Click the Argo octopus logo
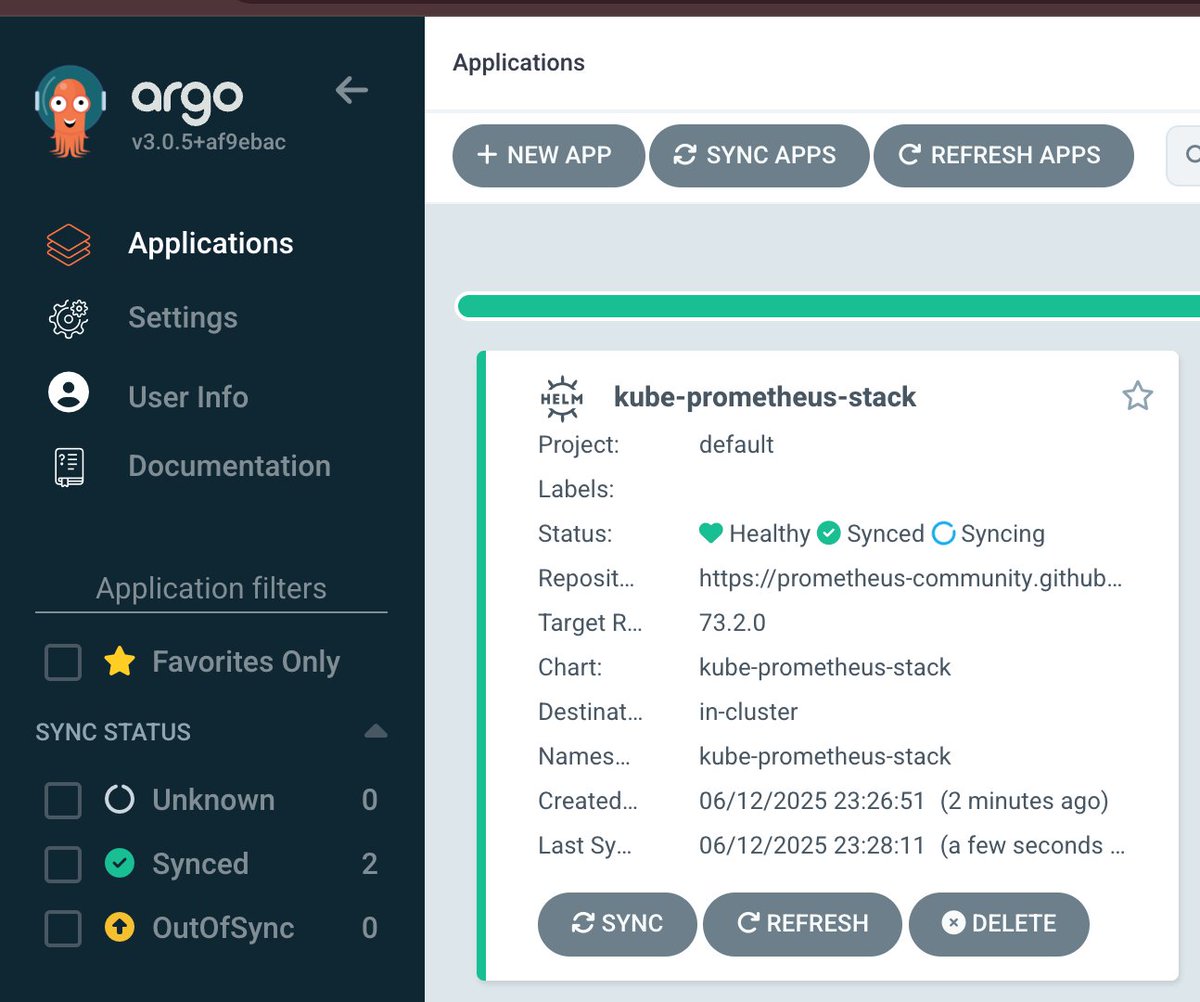Image resolution: width=1200 pixels, height=1002 pixels. click(69, 110)
